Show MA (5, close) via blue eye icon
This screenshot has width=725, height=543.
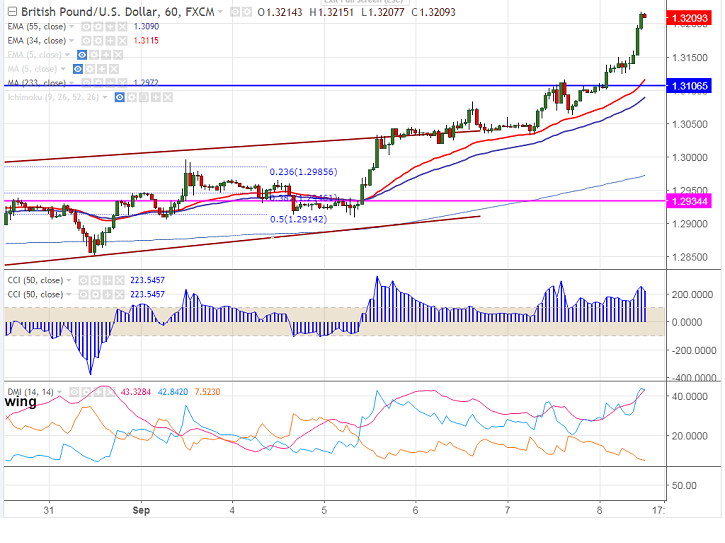tap(78, 69)
